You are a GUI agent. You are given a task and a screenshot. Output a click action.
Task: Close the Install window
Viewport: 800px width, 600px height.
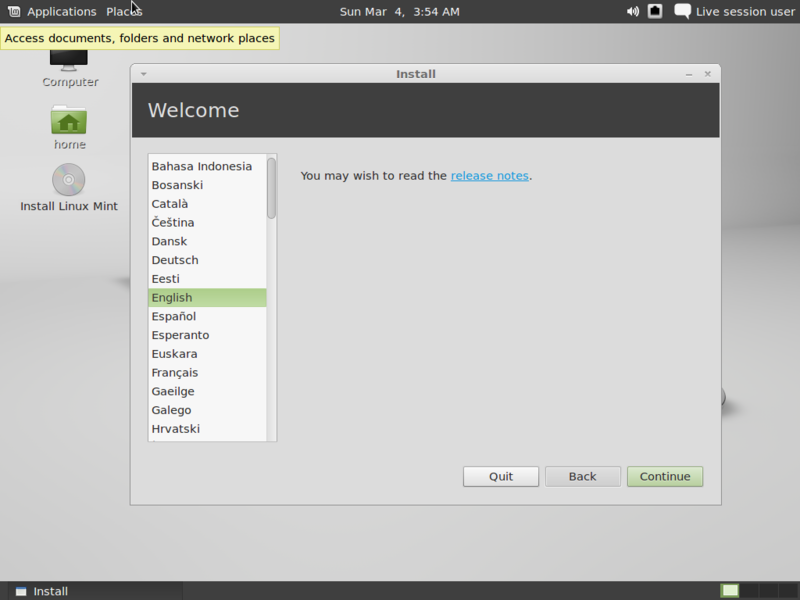[708, 74]
